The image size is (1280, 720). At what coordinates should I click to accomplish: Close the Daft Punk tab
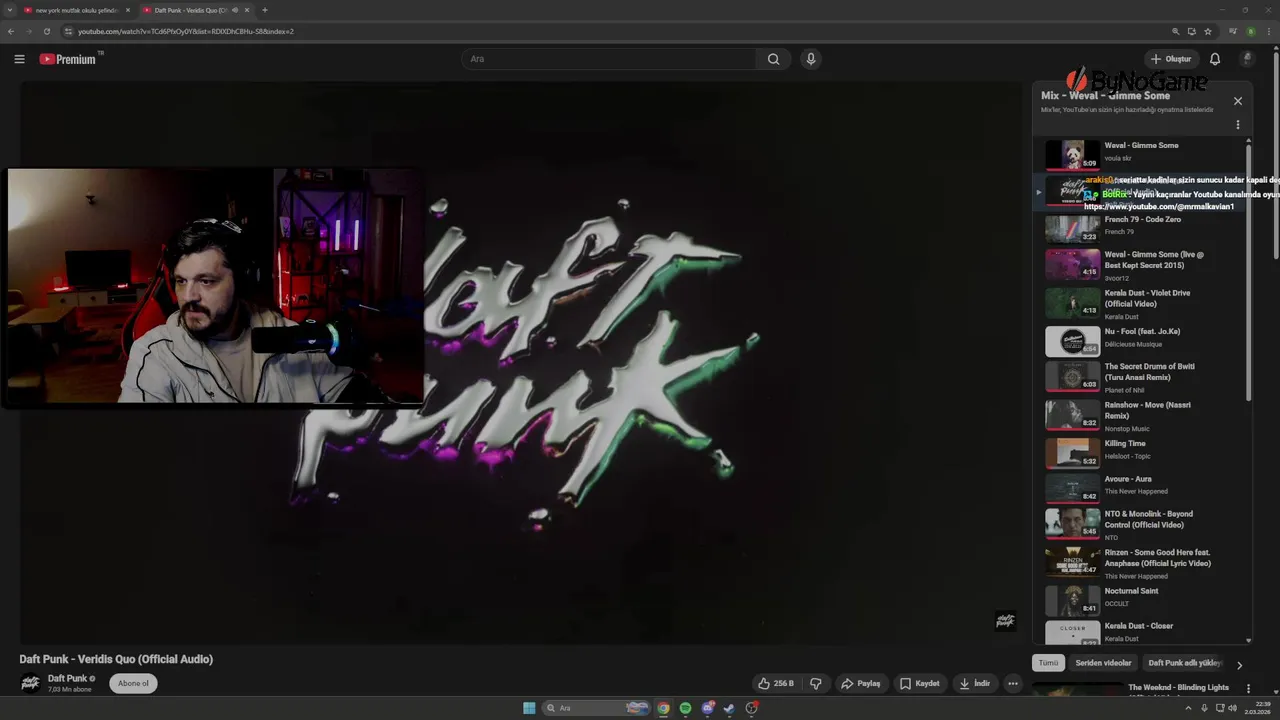click(x=247, y=10)
